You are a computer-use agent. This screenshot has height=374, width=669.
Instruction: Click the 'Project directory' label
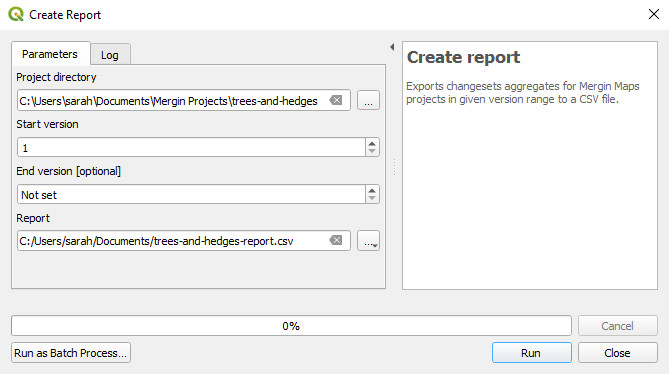point(56,77)
